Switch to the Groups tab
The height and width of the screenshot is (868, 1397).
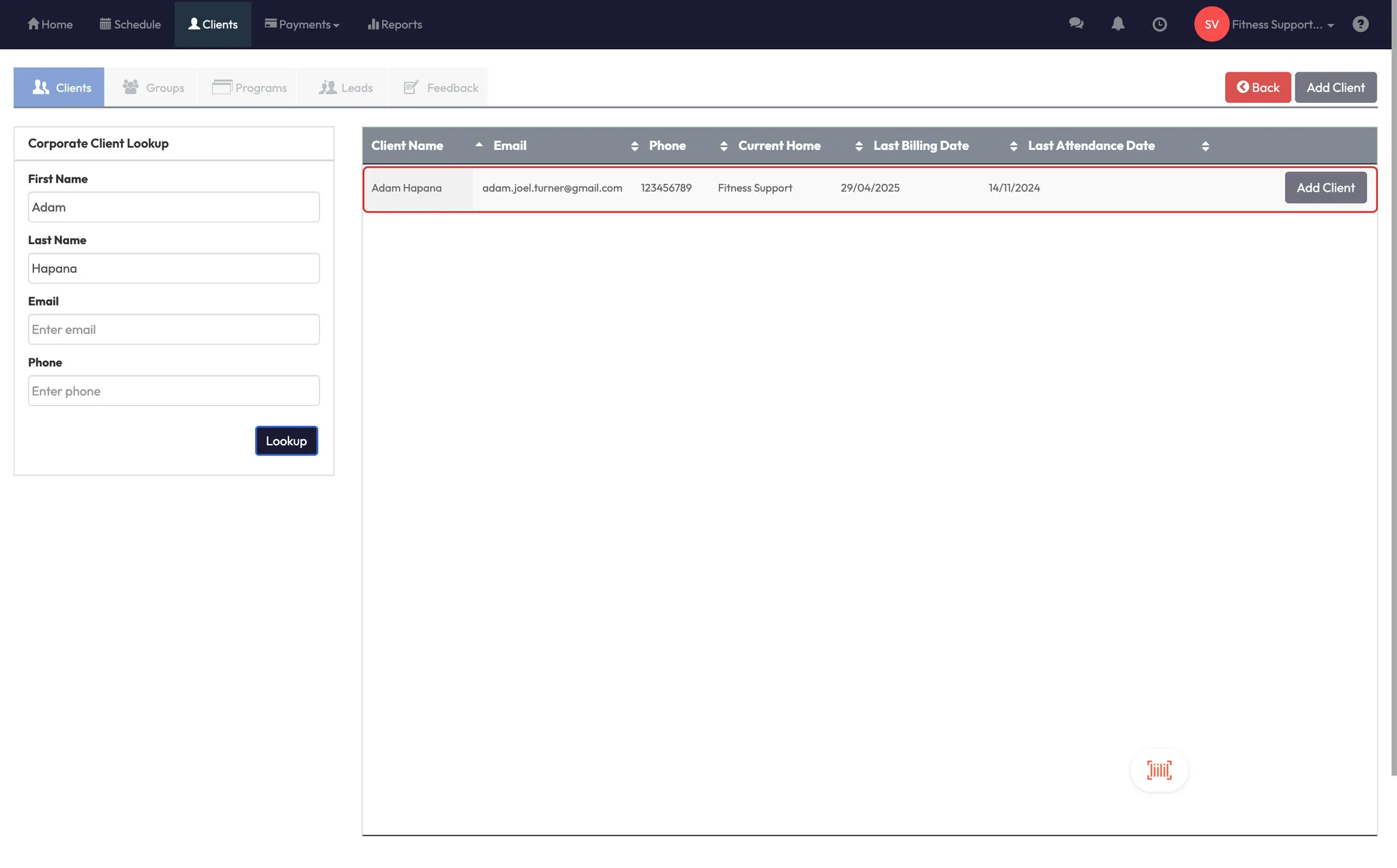[x=153, y=87]
